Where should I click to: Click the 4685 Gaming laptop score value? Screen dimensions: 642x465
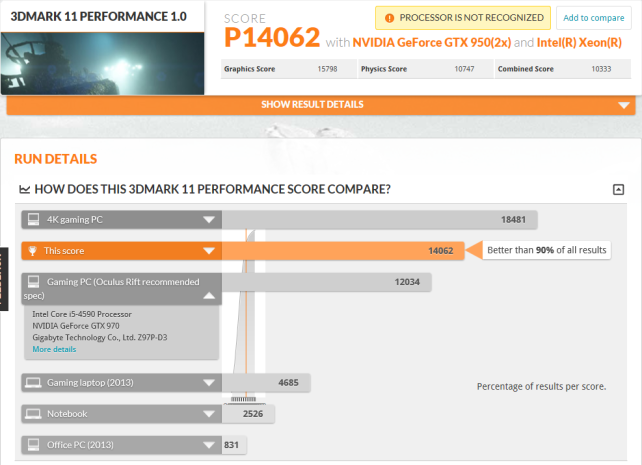point(288,383)
